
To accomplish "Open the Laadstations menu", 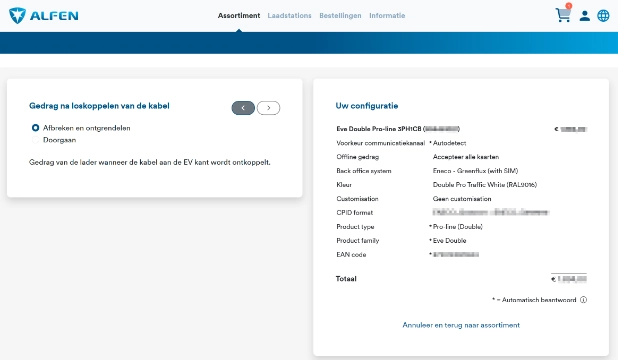I will (x=289, y=15).
